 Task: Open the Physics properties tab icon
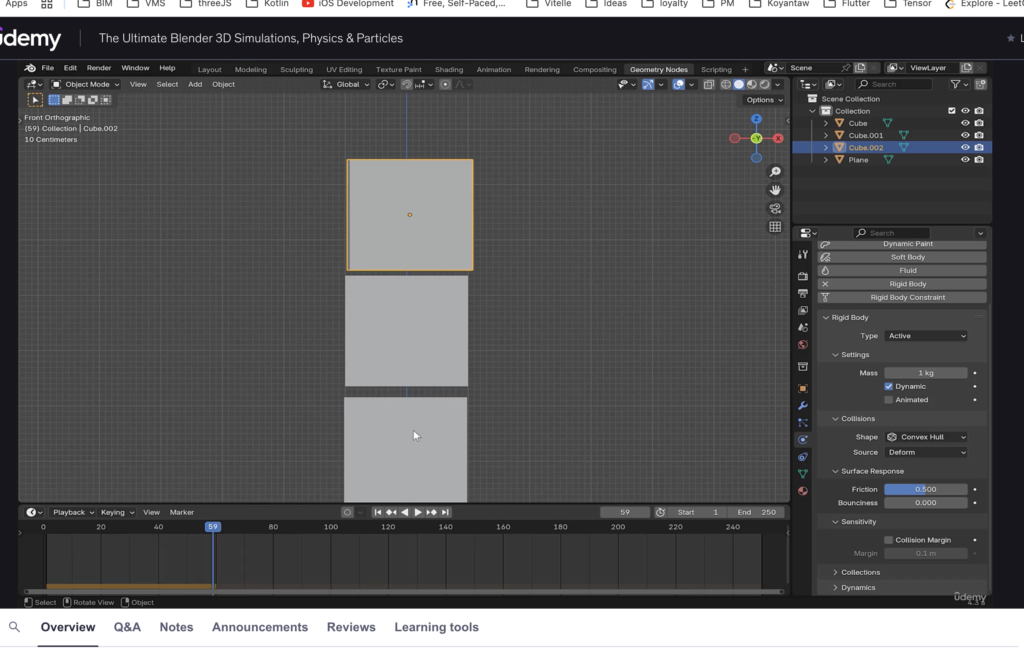(x=802, y=440)
